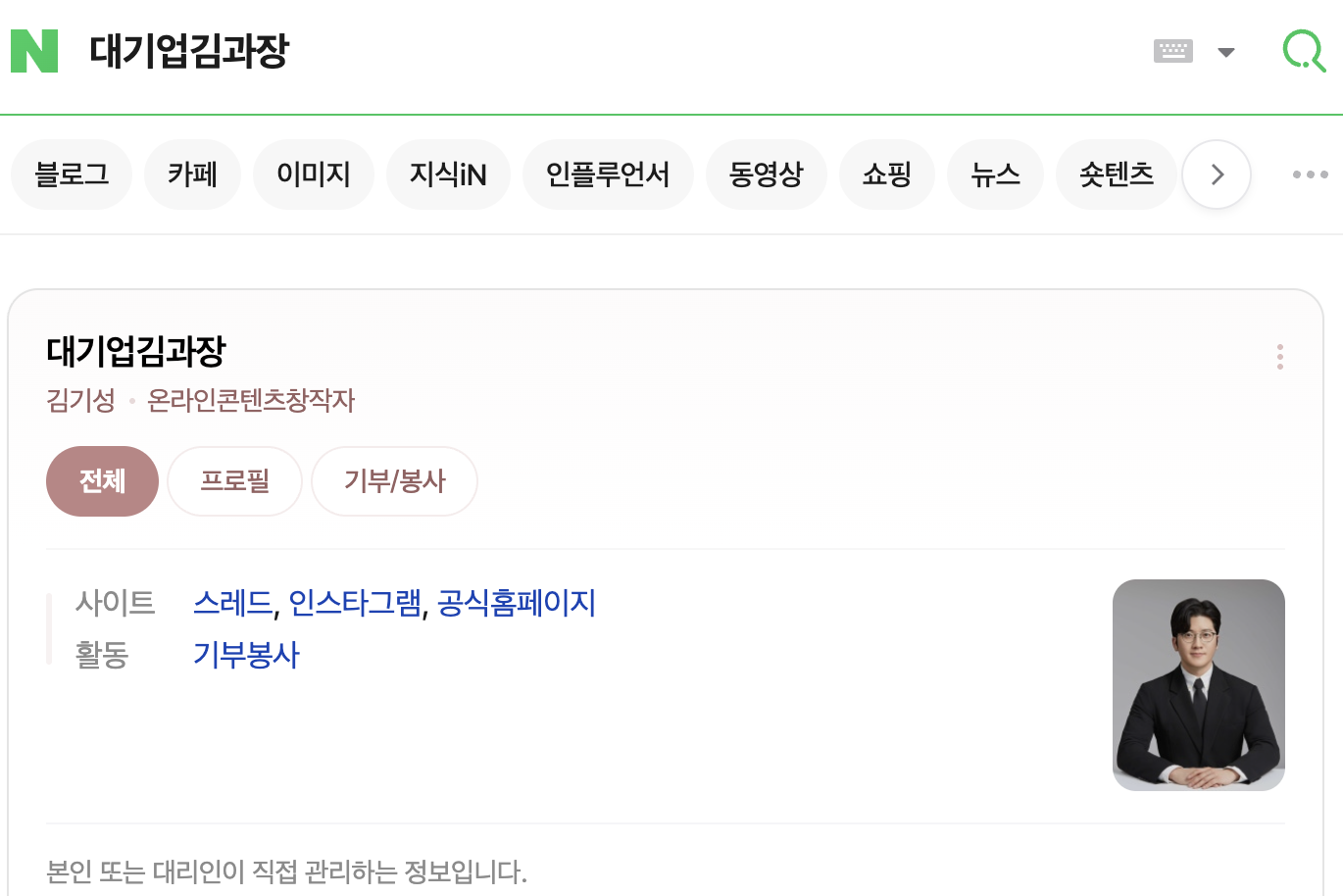Click the search field containing 대기업김과장
The height and width of the screenshot is (896, 1343).
[588, 51]
